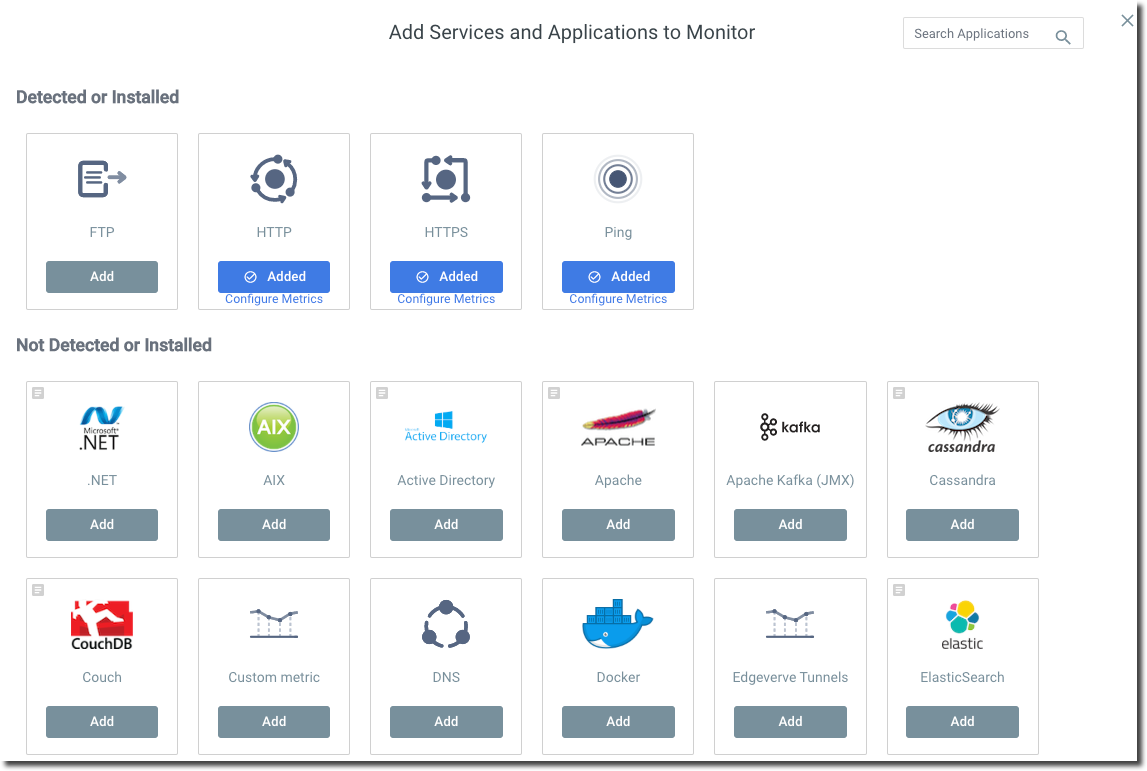
Task: Click the Search Applications field
Action: [975, 33]
